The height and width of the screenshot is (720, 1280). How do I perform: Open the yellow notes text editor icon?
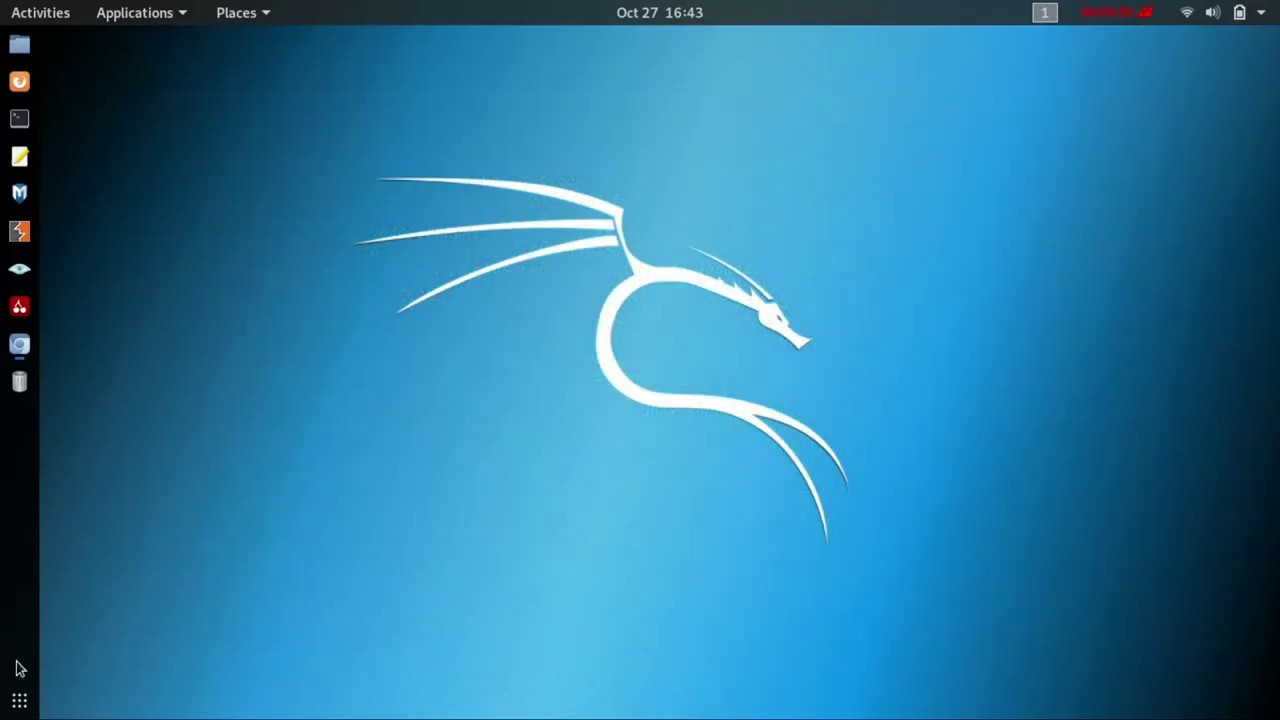[19, 157]
